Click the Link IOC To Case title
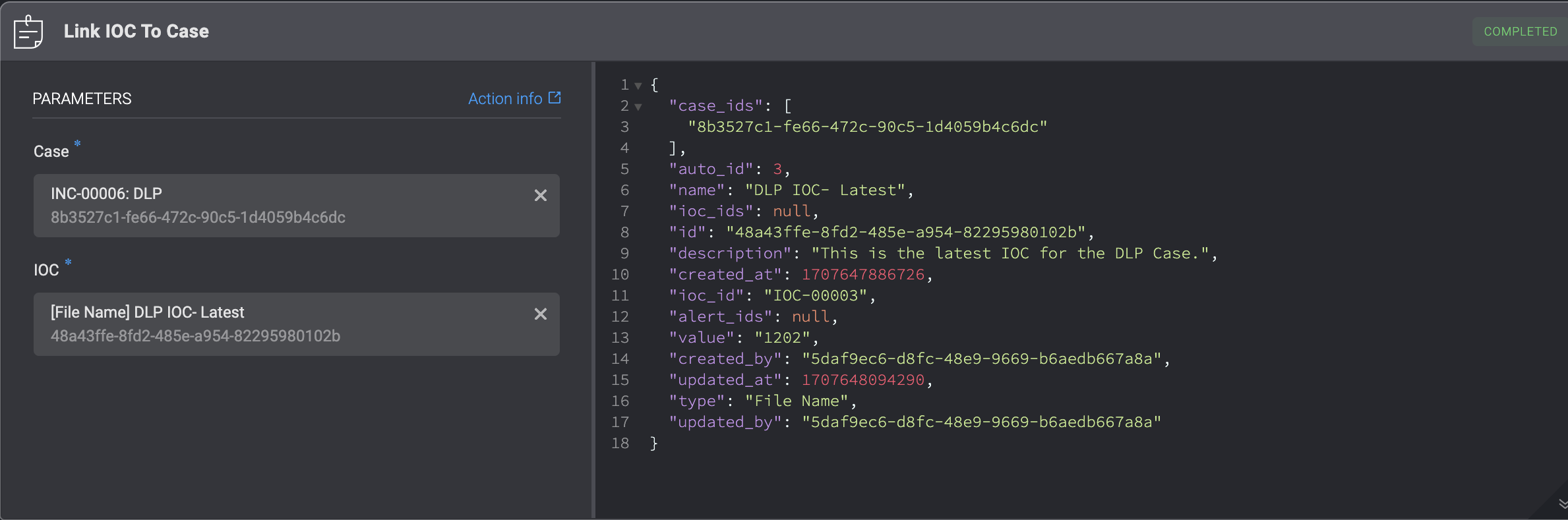The image size is (1568, 520). [x=136, y=32]
